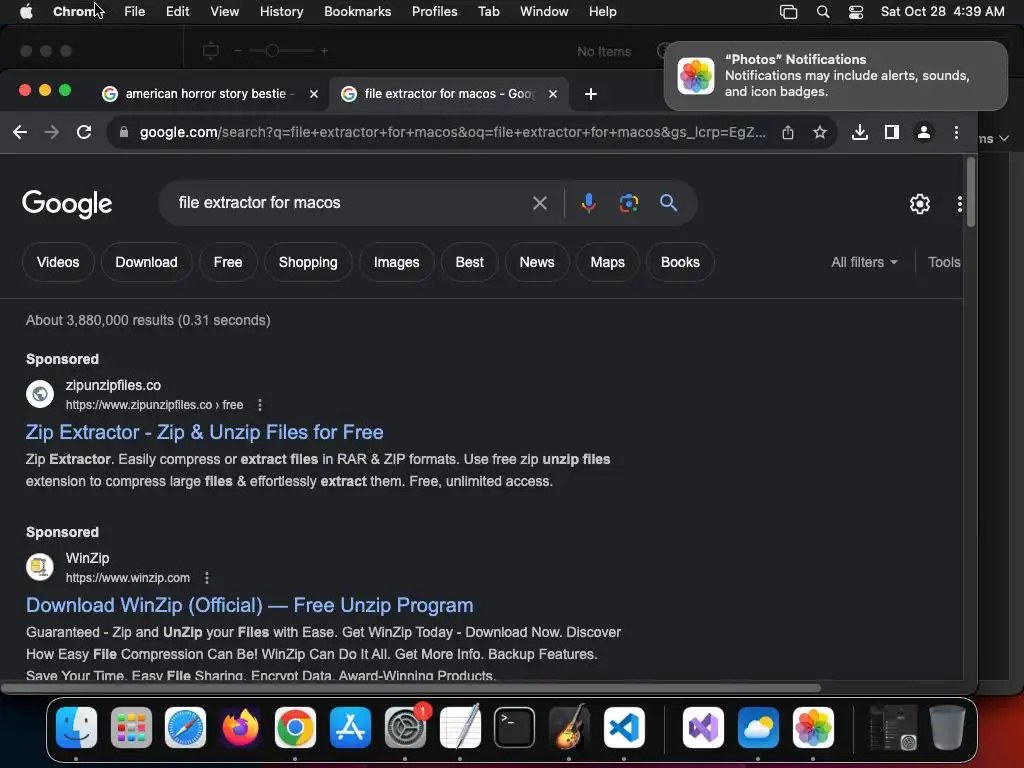1024x768 pixels.
Task: Apply the Free filter chip
Action: point(228,263)
